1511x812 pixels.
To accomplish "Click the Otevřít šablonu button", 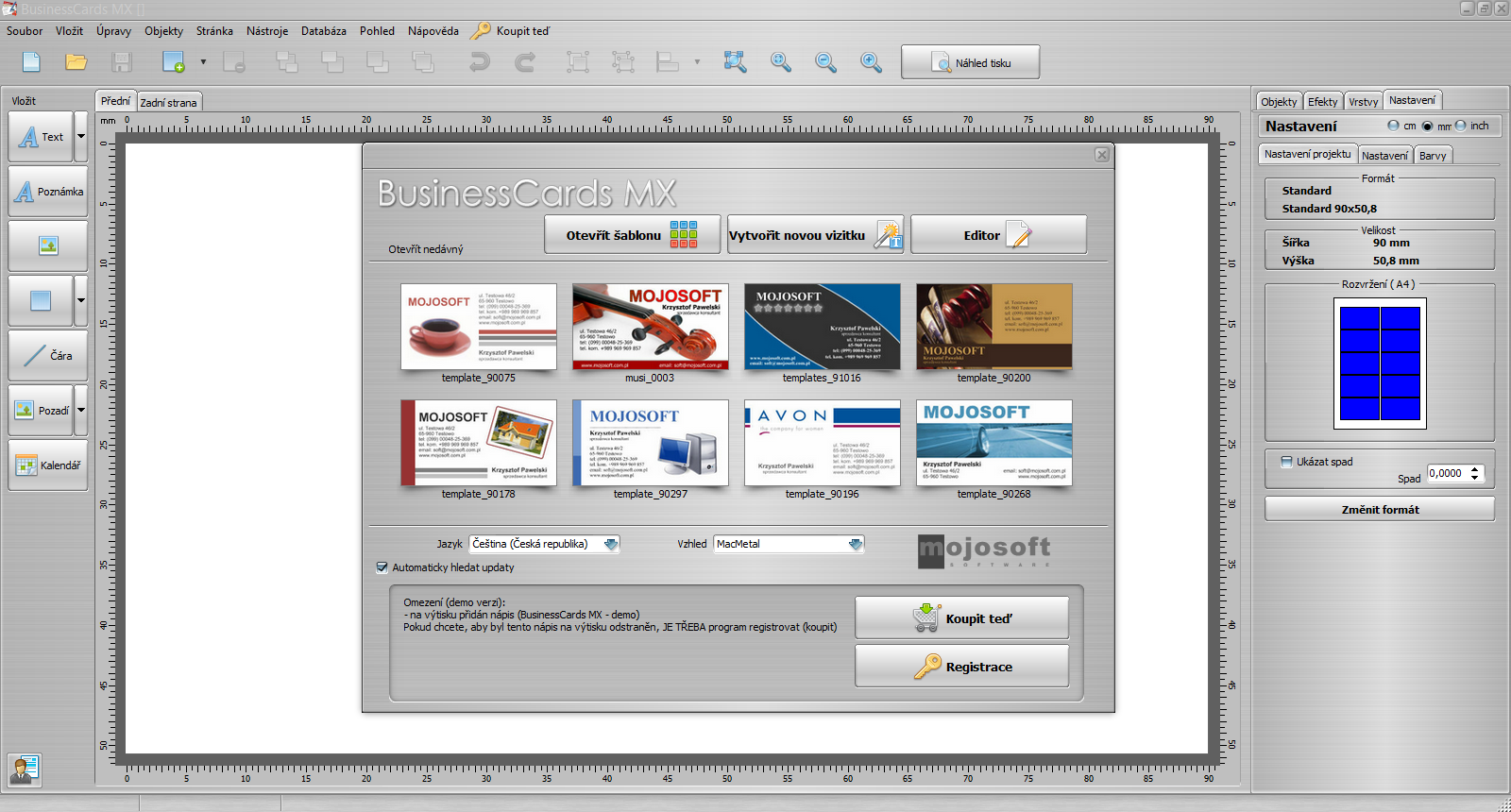I will (632, 235).
